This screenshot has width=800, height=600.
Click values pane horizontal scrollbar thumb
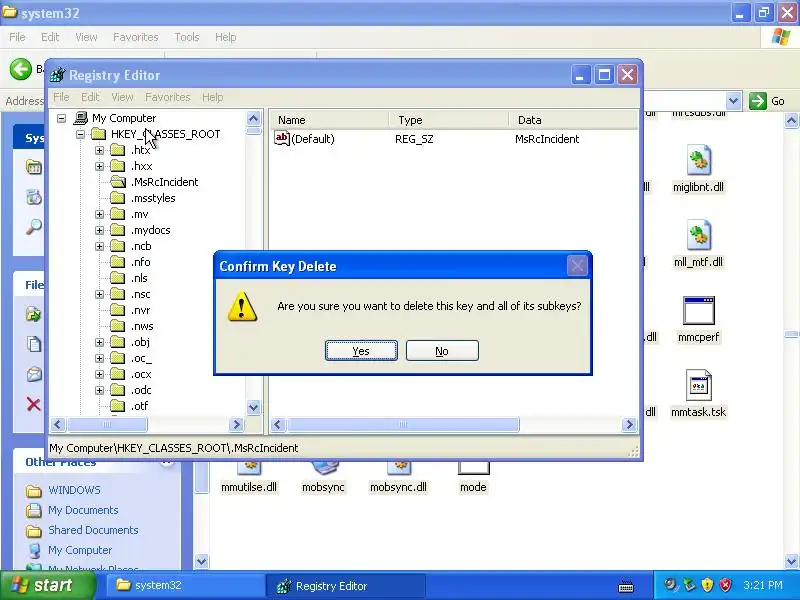pyautogui.click(x=403, y=424)
